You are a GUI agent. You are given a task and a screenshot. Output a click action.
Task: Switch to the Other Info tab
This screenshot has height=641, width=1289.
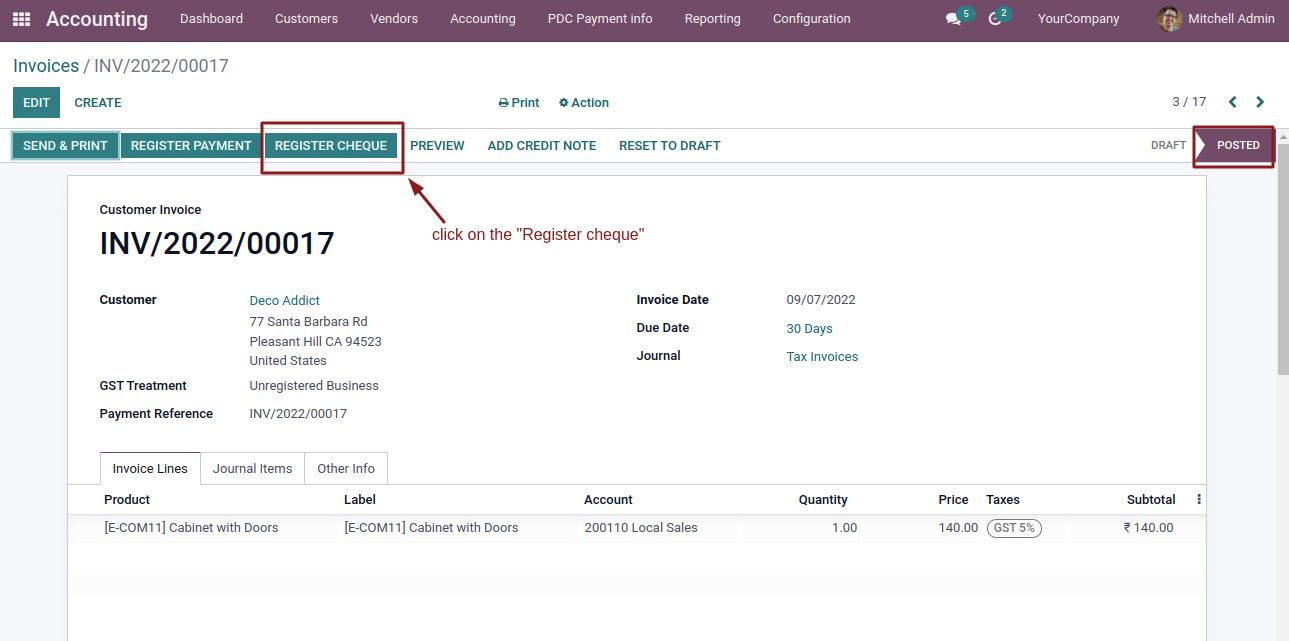346,468
